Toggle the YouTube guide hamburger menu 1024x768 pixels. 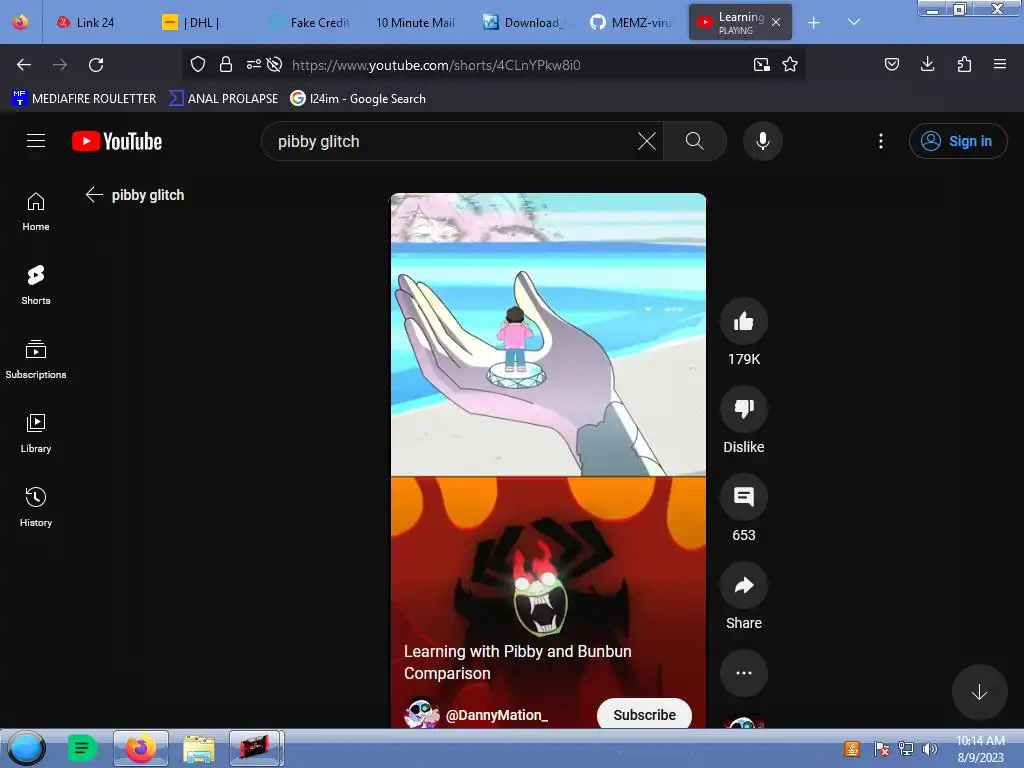coord(36,141)
